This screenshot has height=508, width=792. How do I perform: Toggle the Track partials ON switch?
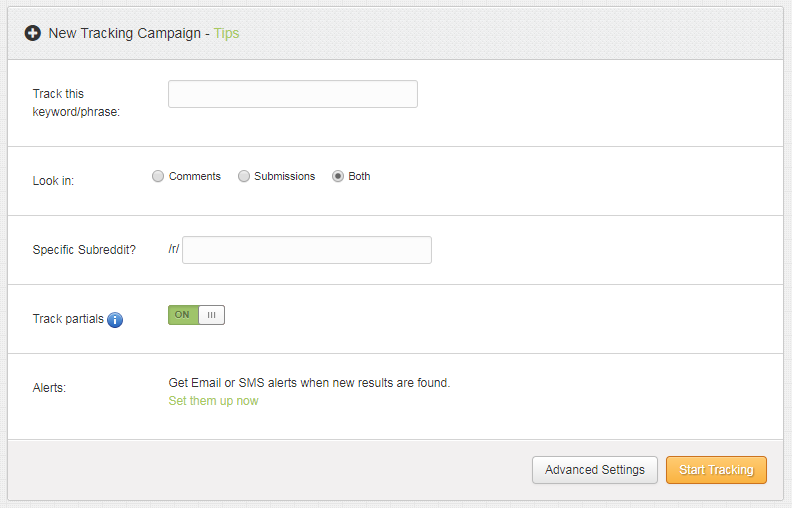[196, 315]
